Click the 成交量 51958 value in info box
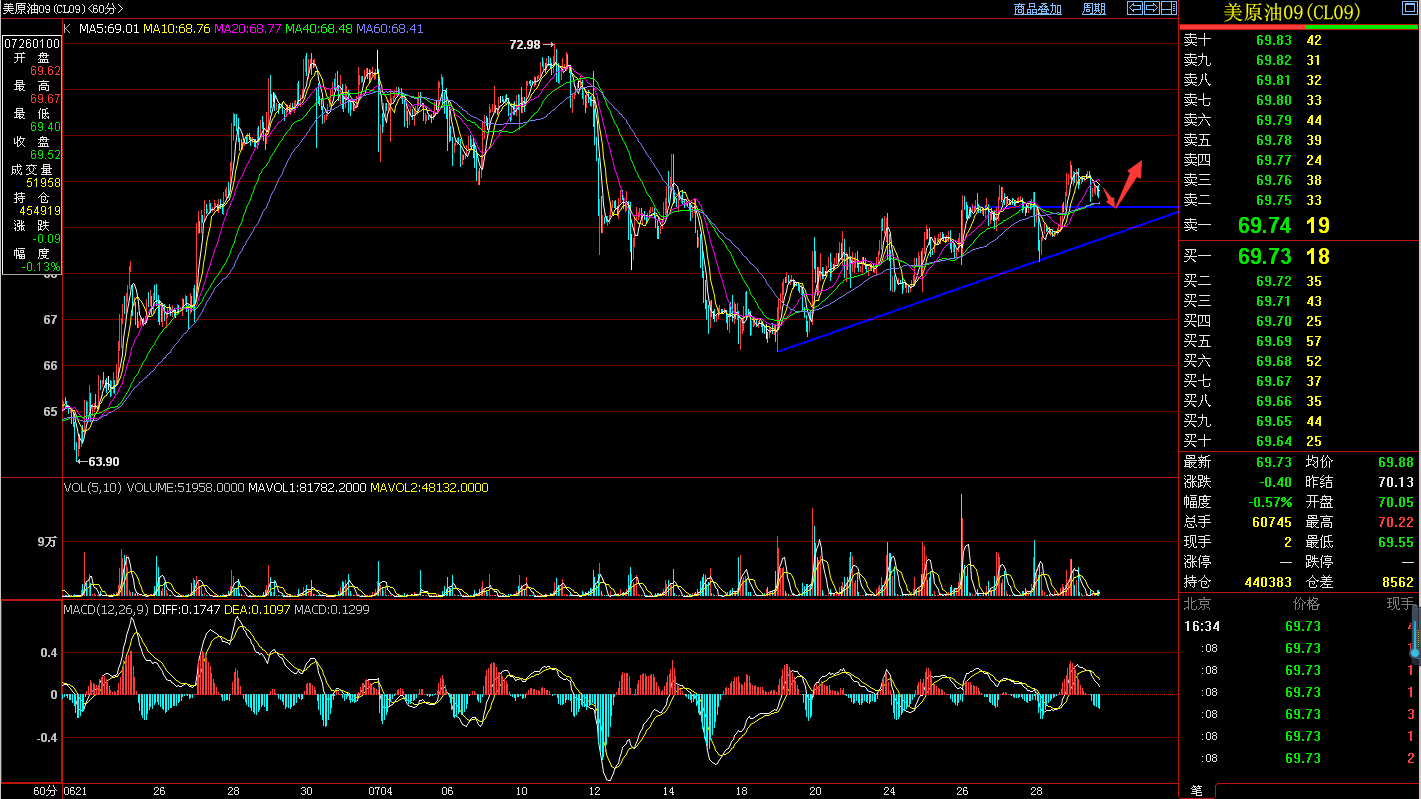 pos(44,183)
